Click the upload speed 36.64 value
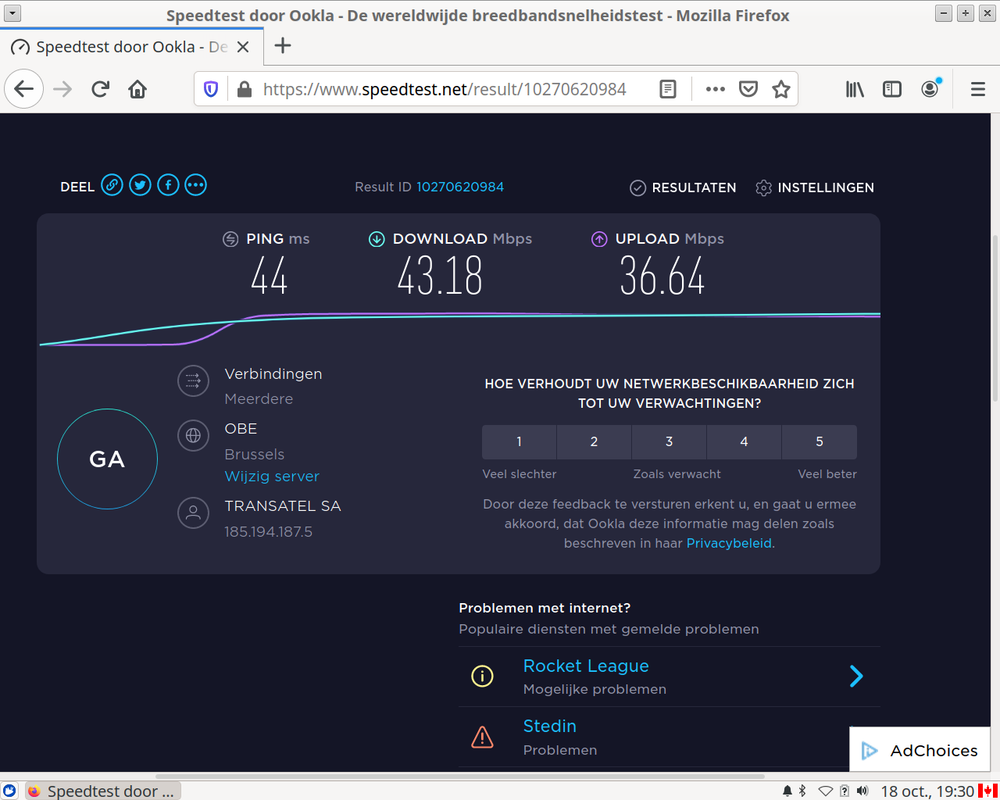 [x=662, y=276]
